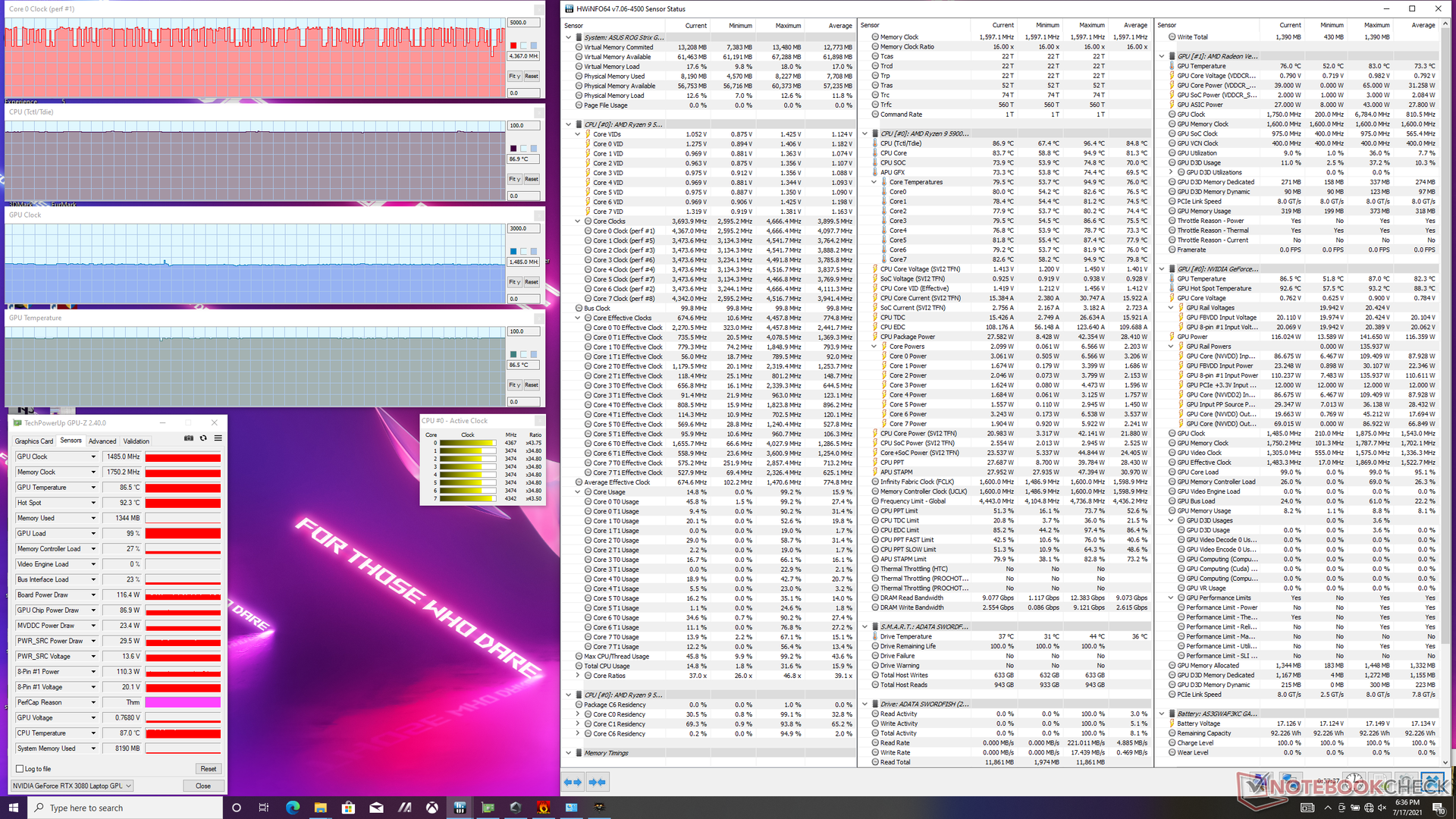Collapse the S.M.A.R.T. ADATA drive section
This screenshot has width=1456, height=819.
864,626
